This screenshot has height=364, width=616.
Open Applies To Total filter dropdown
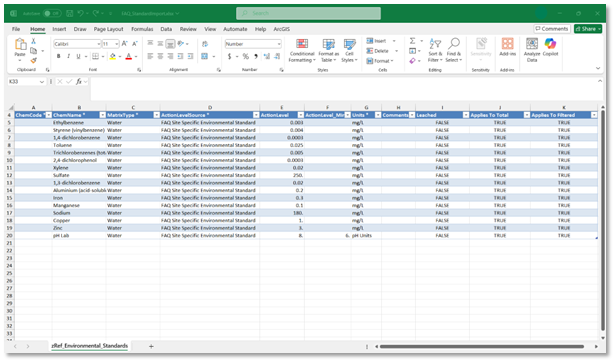click(x=526, y=115)
